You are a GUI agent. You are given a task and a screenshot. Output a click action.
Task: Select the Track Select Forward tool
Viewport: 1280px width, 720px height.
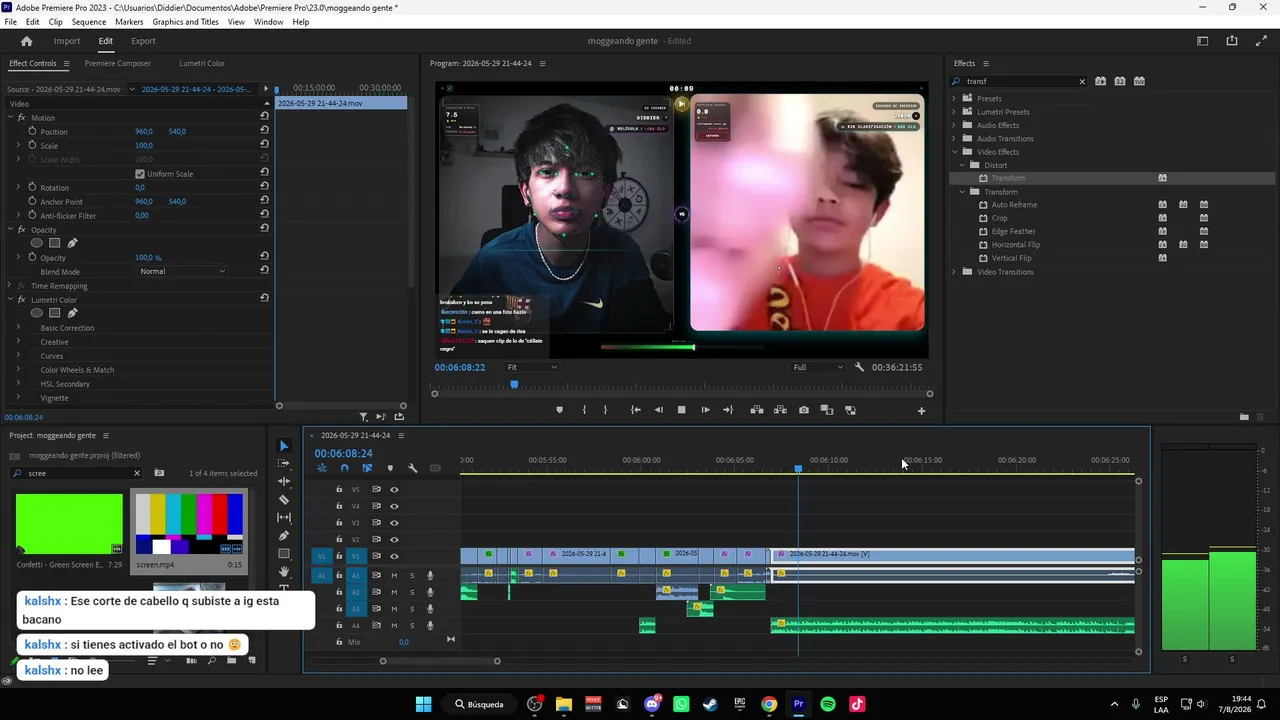(x=284, y=464)
